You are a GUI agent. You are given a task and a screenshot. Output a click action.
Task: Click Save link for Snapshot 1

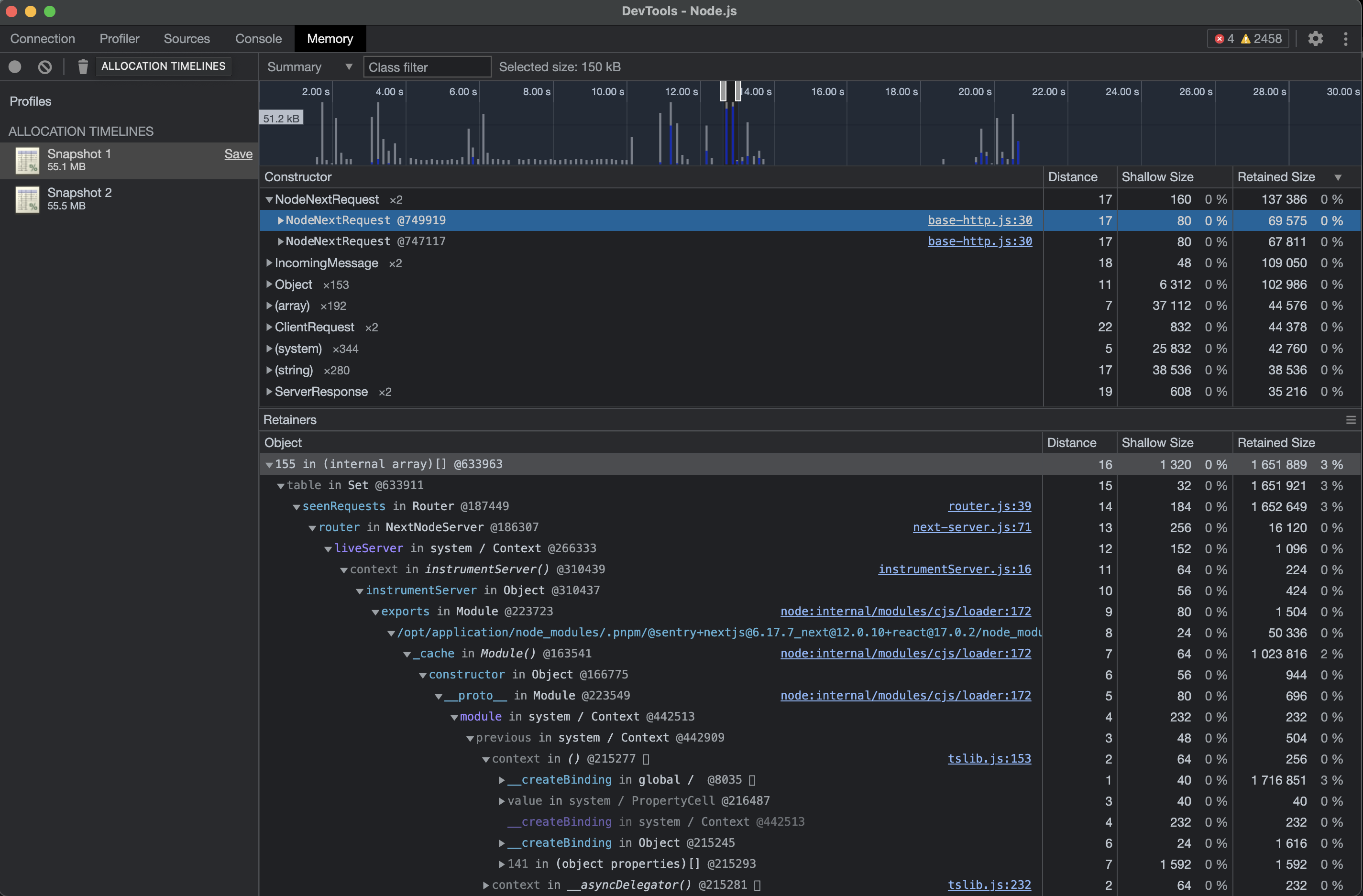pos(238,154)
